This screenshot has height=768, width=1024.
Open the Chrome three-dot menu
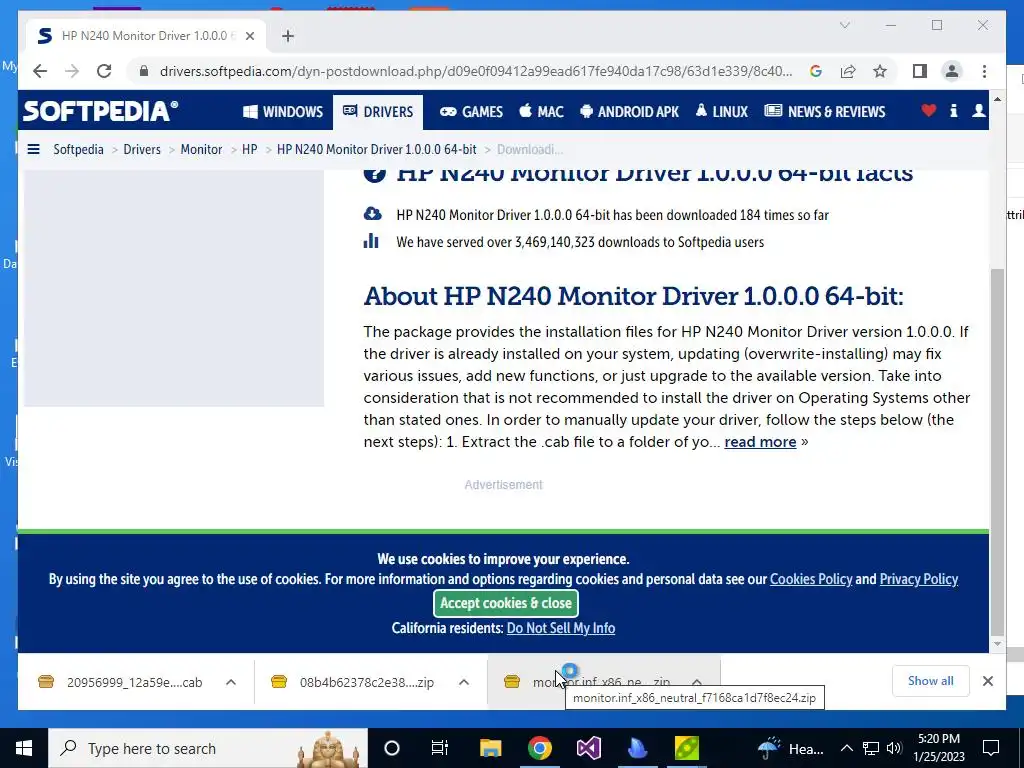984,71
